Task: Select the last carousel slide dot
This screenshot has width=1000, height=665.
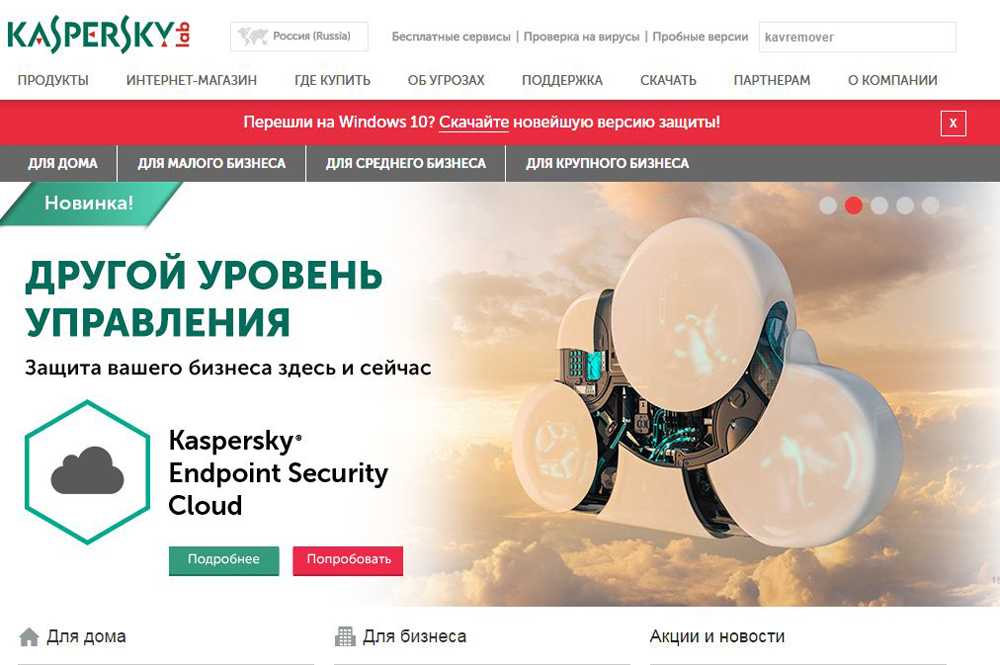Action: pos(930,205)
